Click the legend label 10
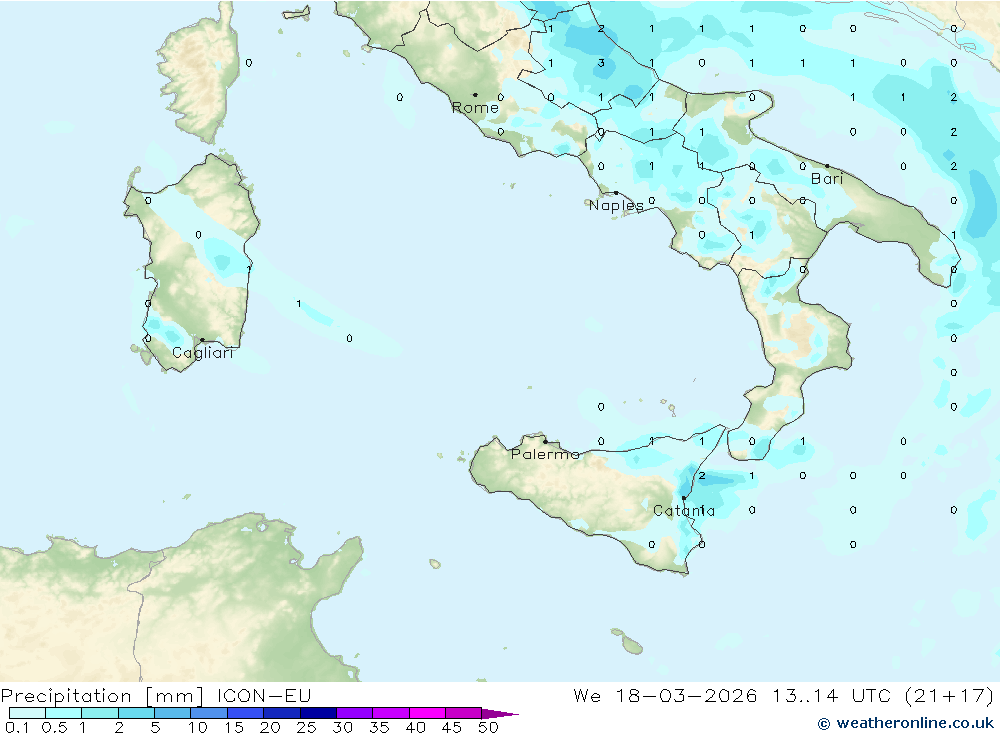This screenshot has height=733, width=1000. (x=198, y=727)
